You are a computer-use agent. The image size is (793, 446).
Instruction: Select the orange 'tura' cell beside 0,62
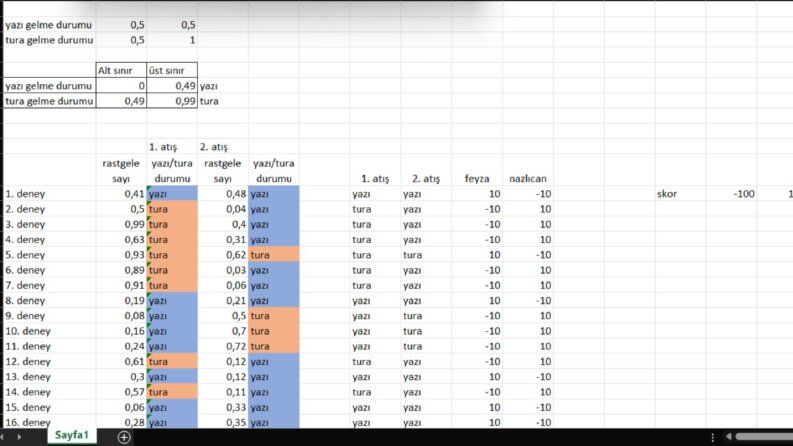click(274, 255)
